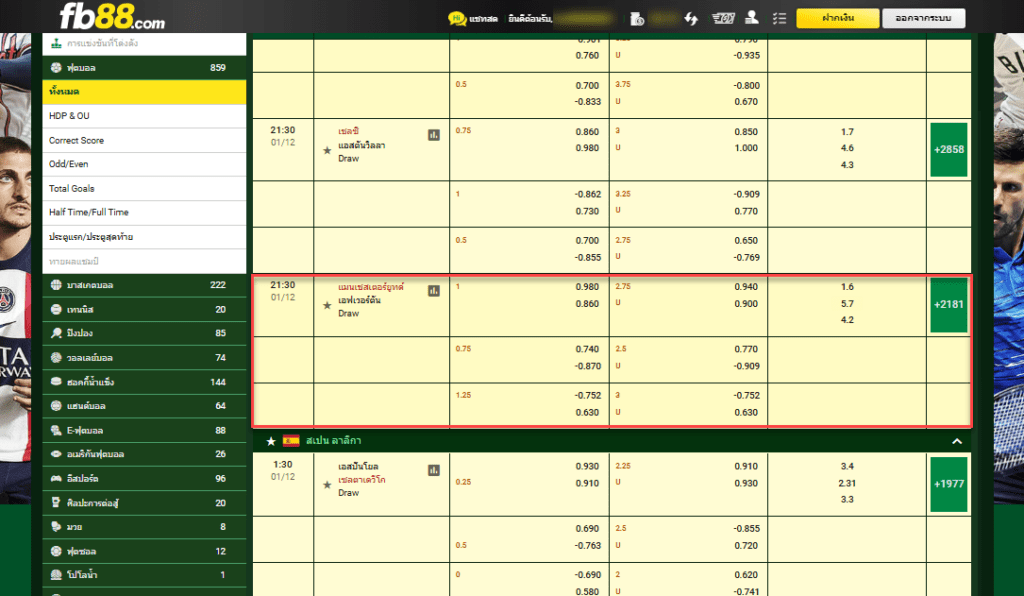The width and height of the screenshot is (1024, 596).
Task: Click the American football icon
Action: [x=56, y=454]
